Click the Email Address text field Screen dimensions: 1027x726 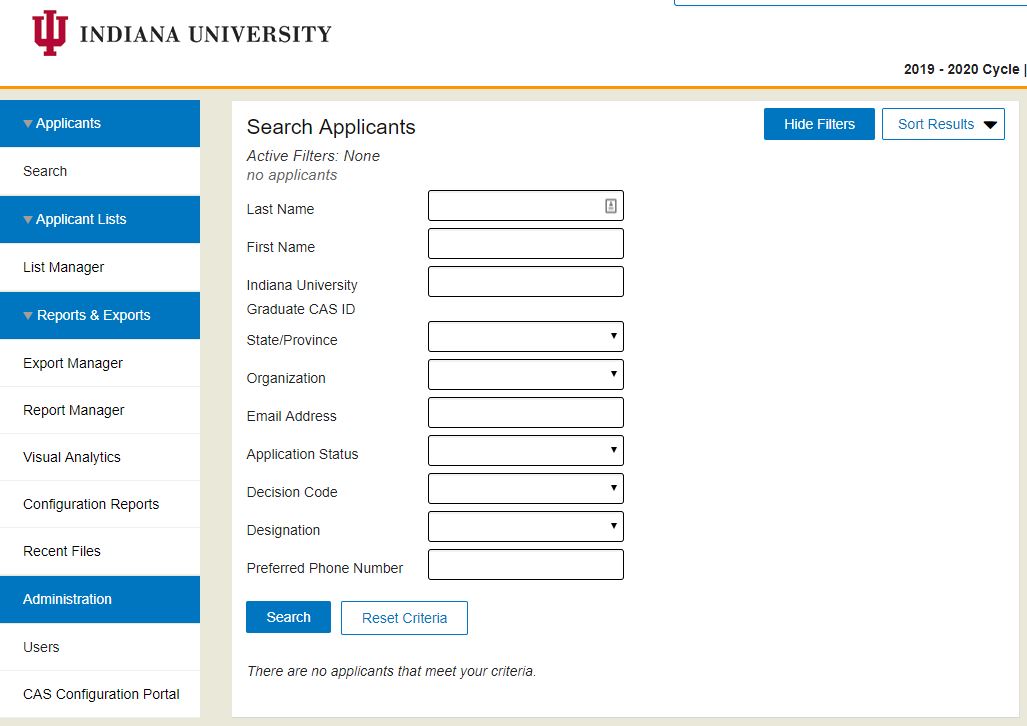(x=526, y=412)
